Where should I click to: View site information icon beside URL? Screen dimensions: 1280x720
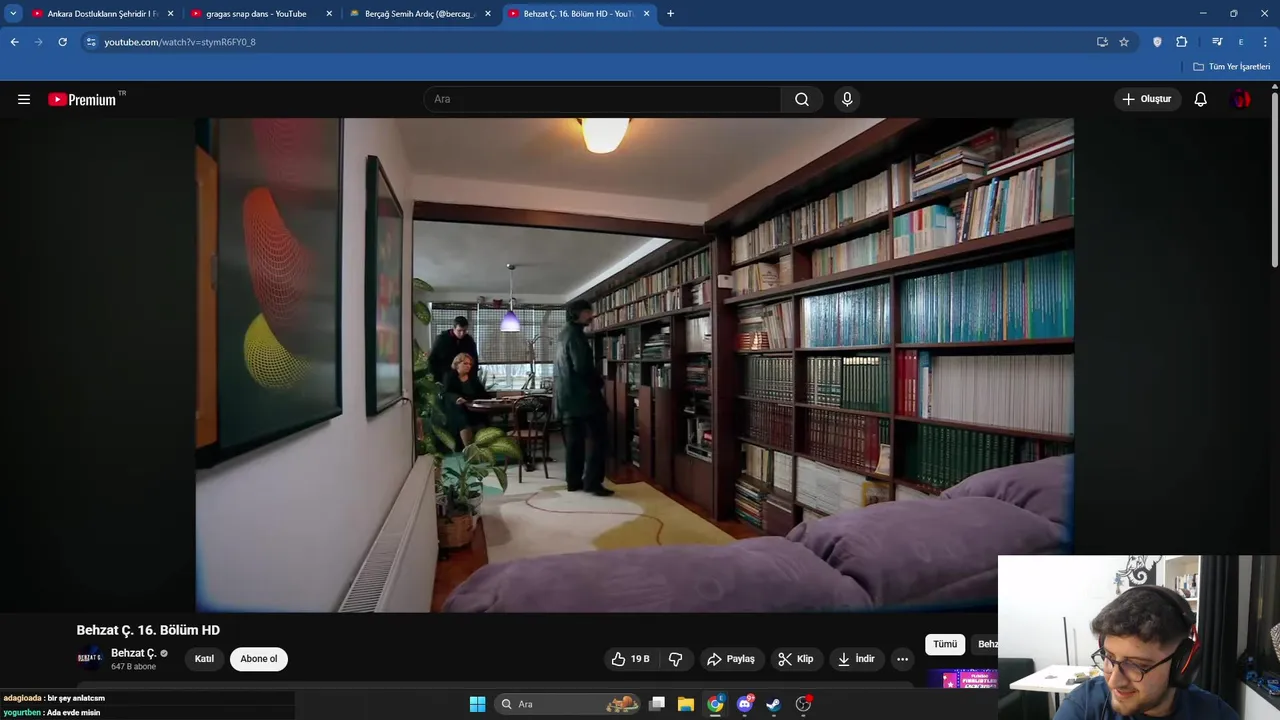[x=91, y=42]
